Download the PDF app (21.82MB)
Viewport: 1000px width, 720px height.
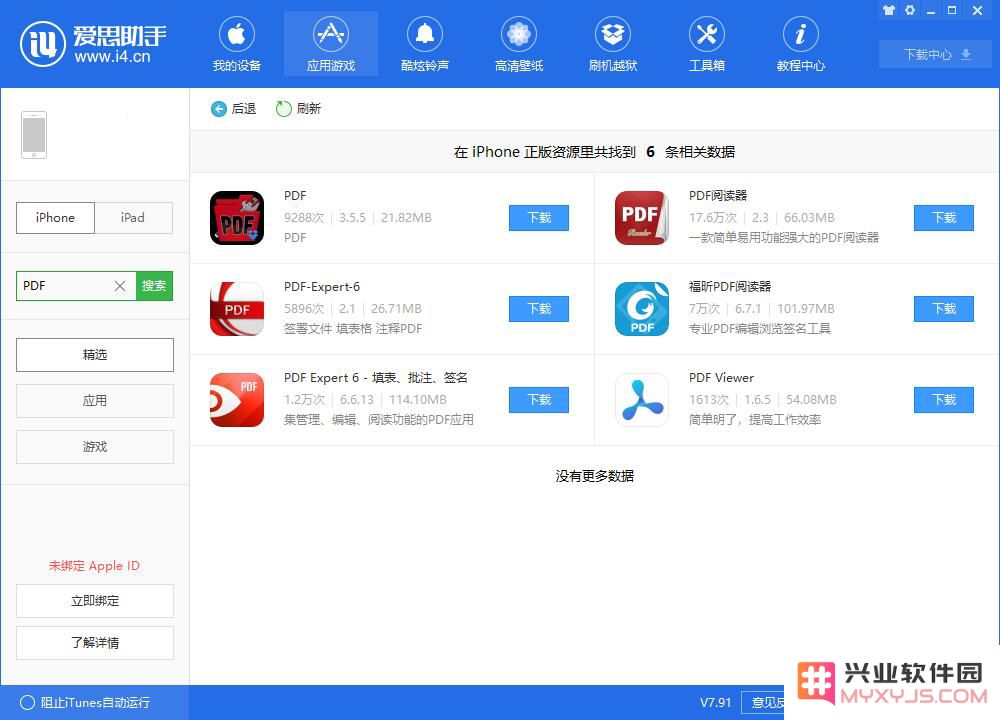coord(539,217)
